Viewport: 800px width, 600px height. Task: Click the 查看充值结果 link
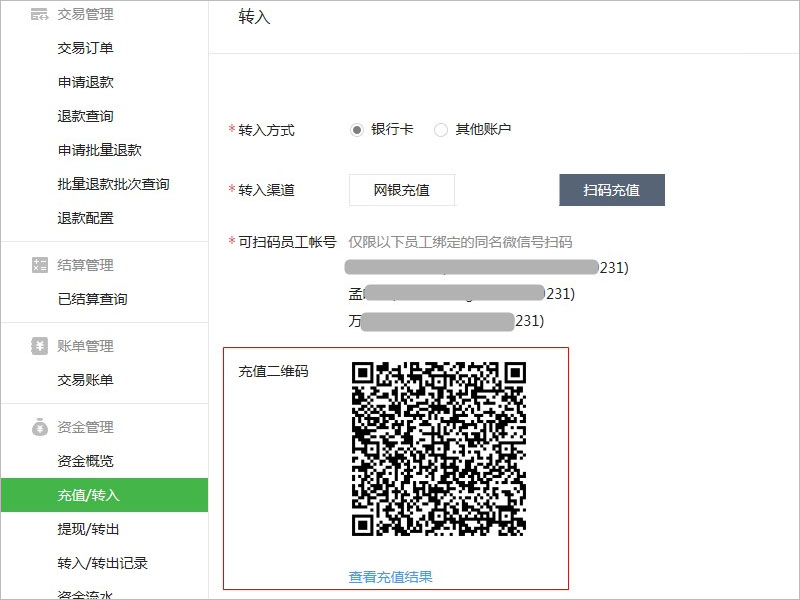[x=390, y=577]
